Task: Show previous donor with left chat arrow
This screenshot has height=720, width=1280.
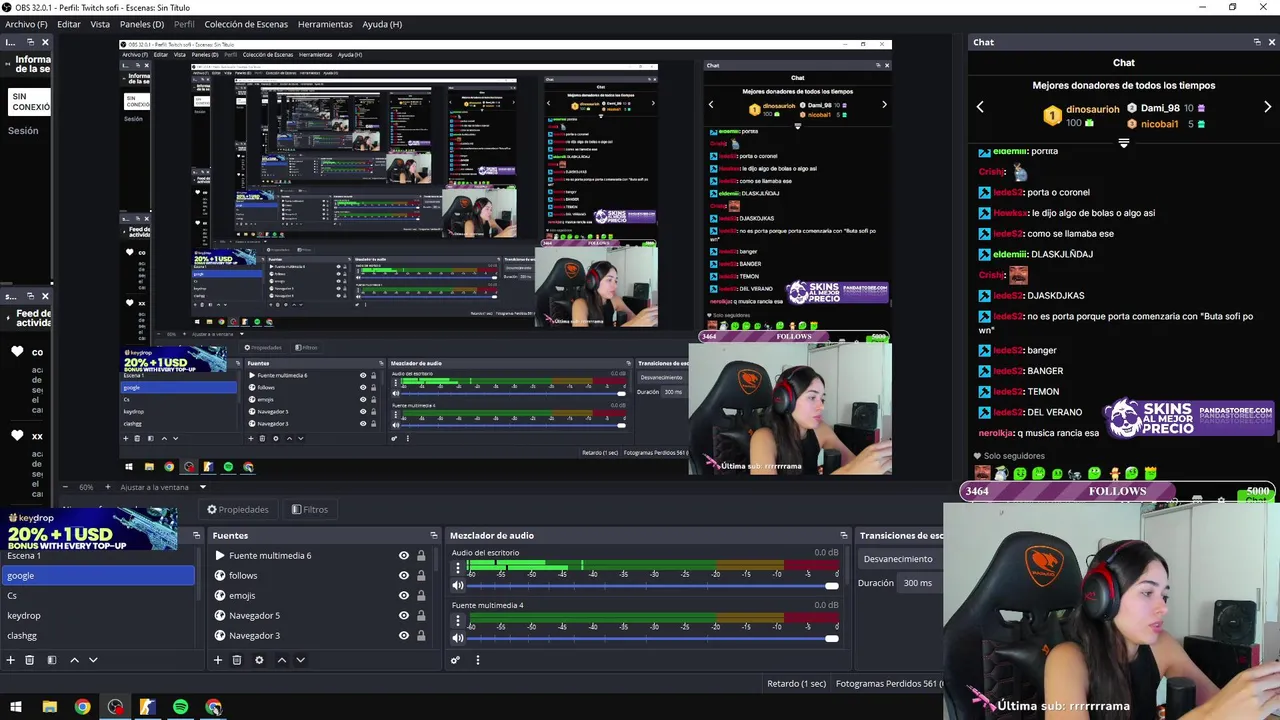Action: coord(980,107)
